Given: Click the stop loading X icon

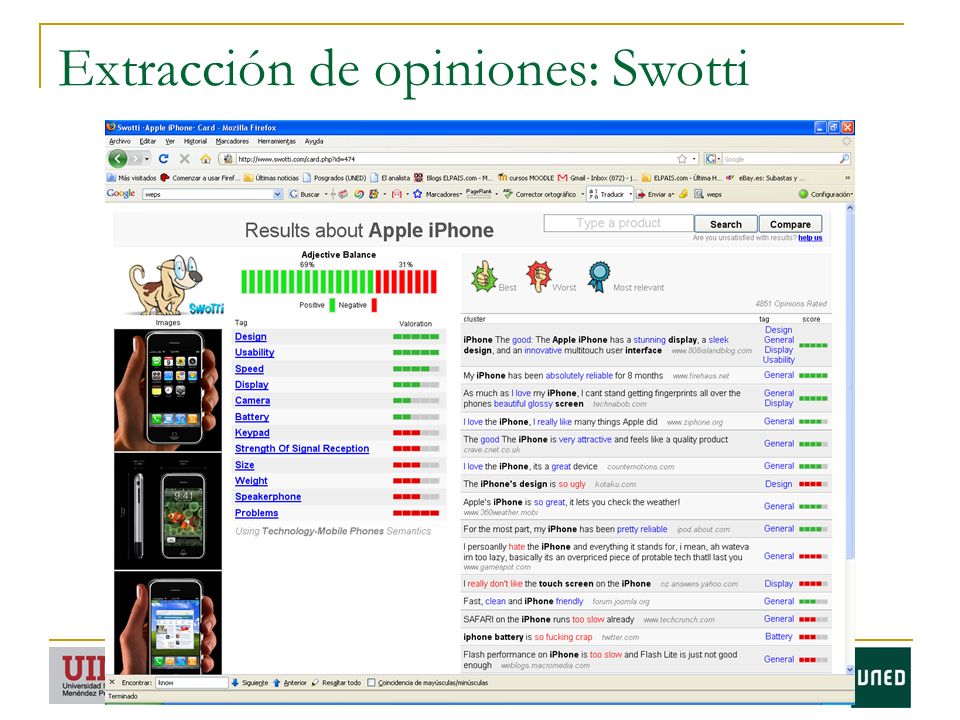Looking at the screenshot, I should pos(184,159).
